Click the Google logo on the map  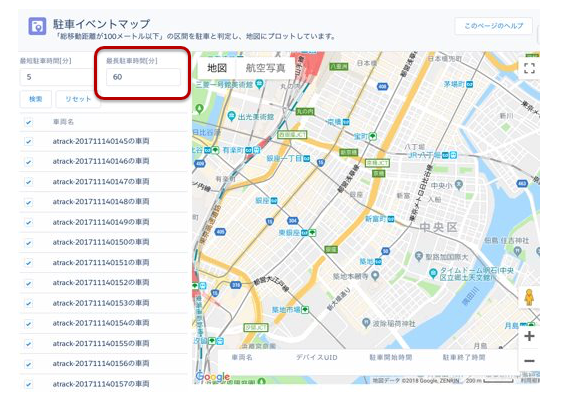tap(213, 376)
